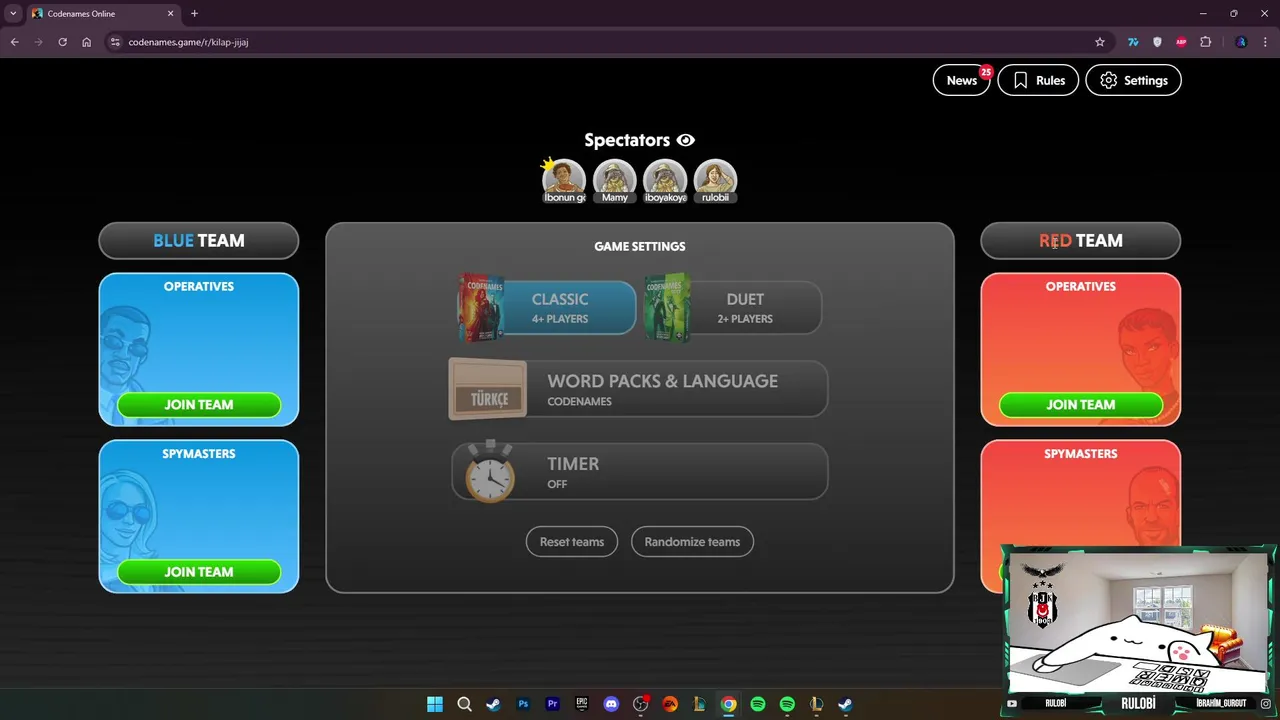1280x720 pixels.
Task: Choose the Classic 4+ players mode
Action: [547, 307]
